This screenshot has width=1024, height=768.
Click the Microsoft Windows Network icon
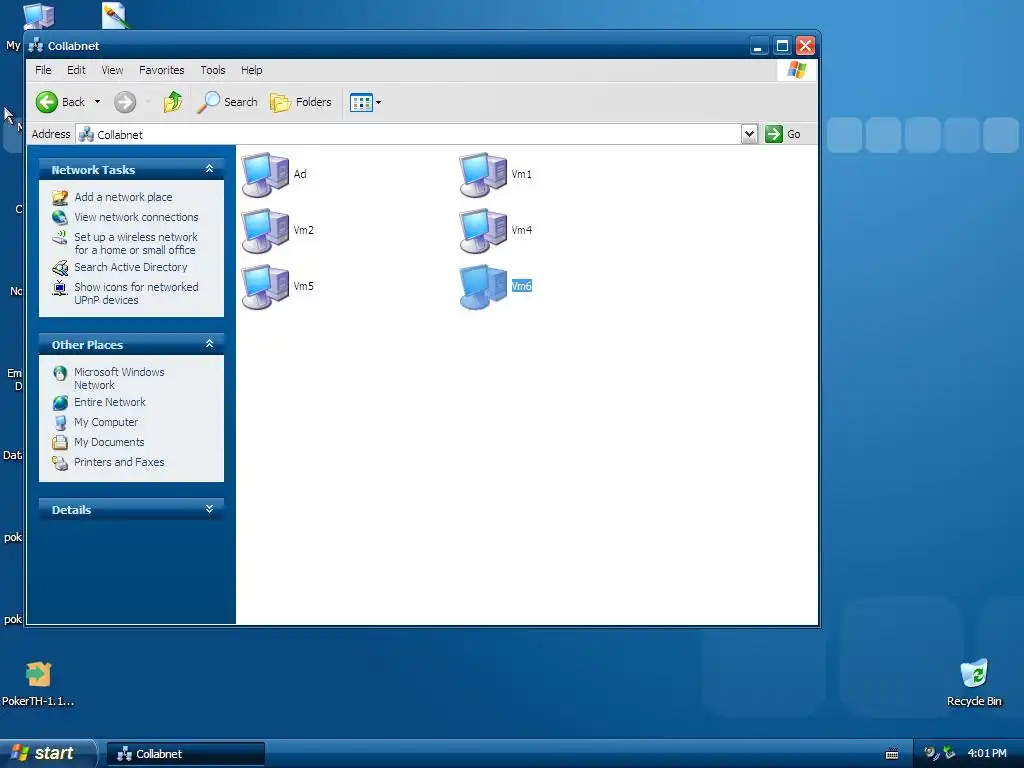[x=60, y=373]
